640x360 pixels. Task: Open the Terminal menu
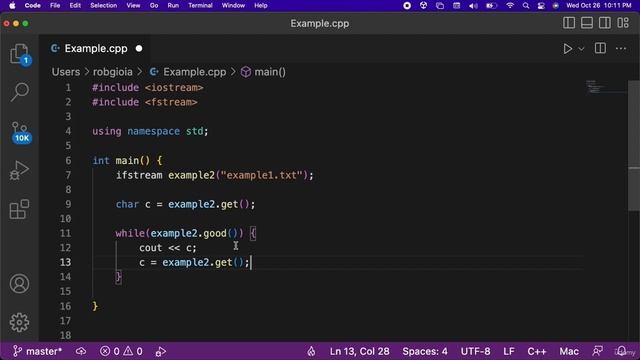200,5
